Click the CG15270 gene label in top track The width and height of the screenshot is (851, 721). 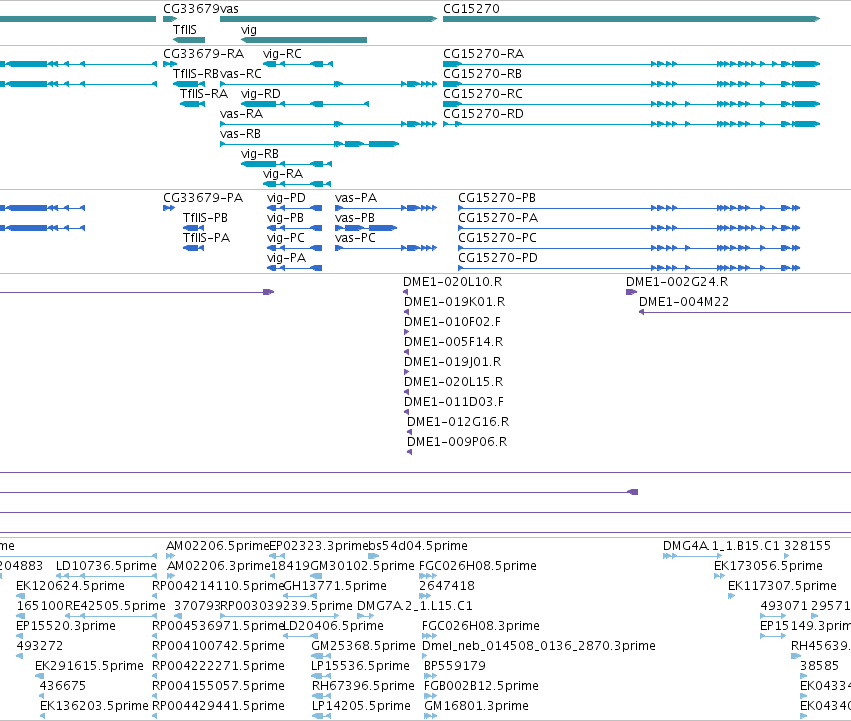point(471,9)
